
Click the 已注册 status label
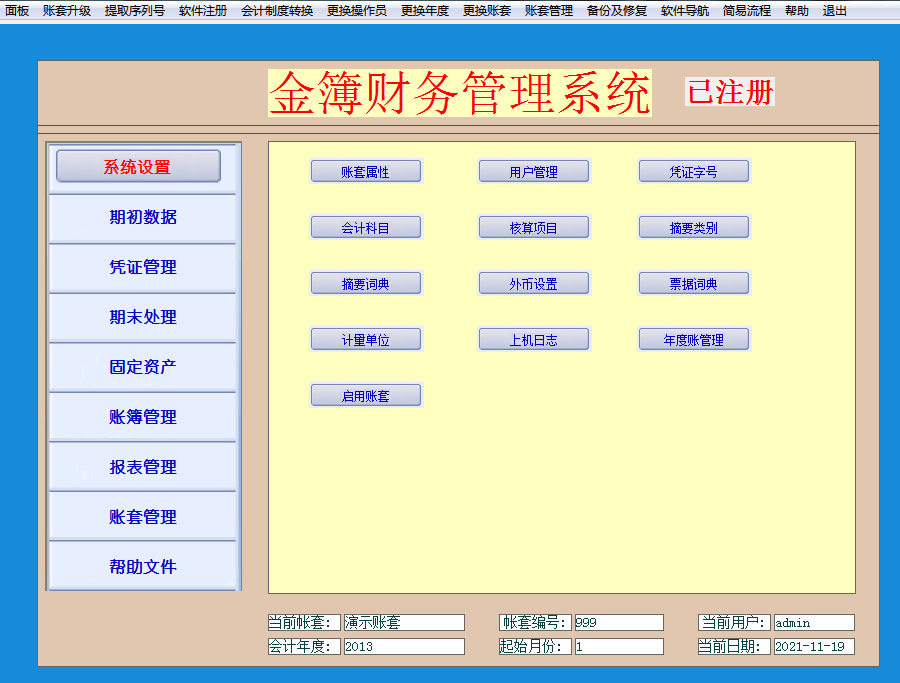(730, 92)
